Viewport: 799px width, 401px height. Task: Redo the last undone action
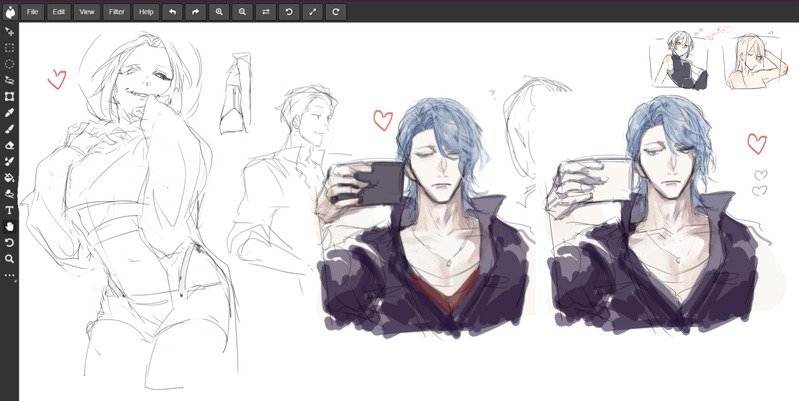point(196,12)
